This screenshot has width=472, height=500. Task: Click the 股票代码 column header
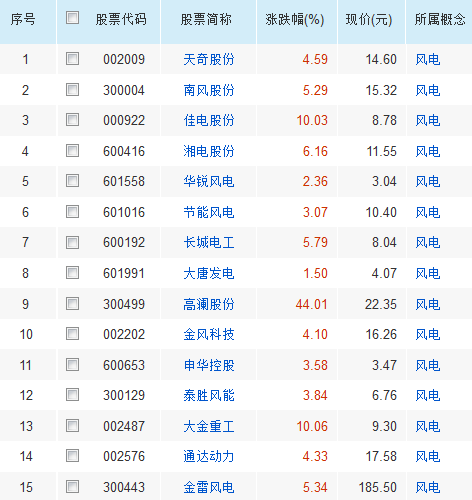(x=121, y=19)
